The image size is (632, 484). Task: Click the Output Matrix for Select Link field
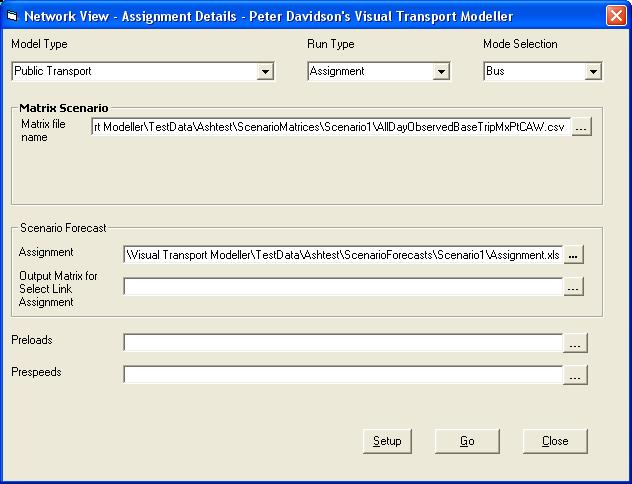343,287
